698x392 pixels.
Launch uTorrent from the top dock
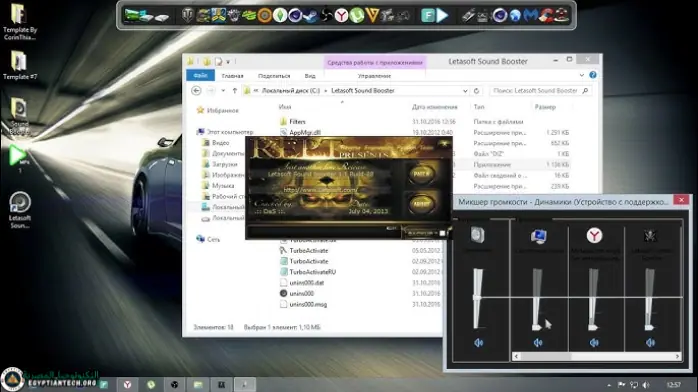(x=357, y=16)
